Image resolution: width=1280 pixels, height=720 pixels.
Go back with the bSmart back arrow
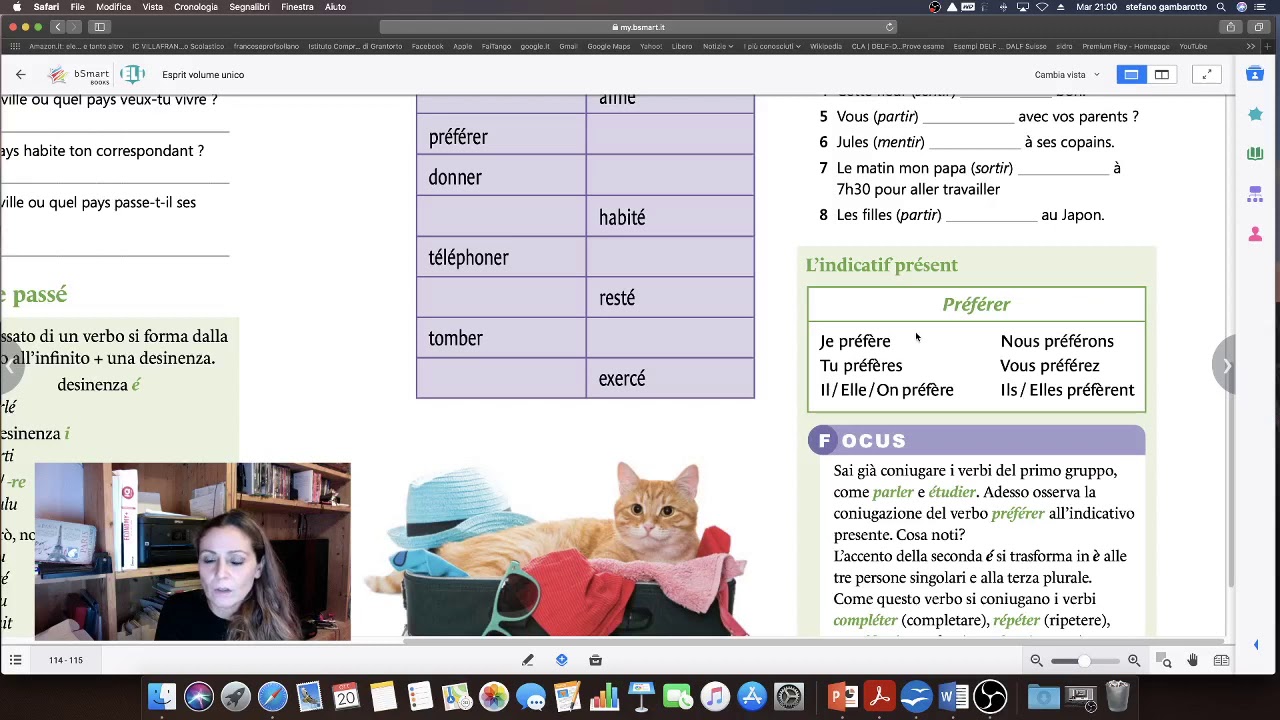pos(20,74)
